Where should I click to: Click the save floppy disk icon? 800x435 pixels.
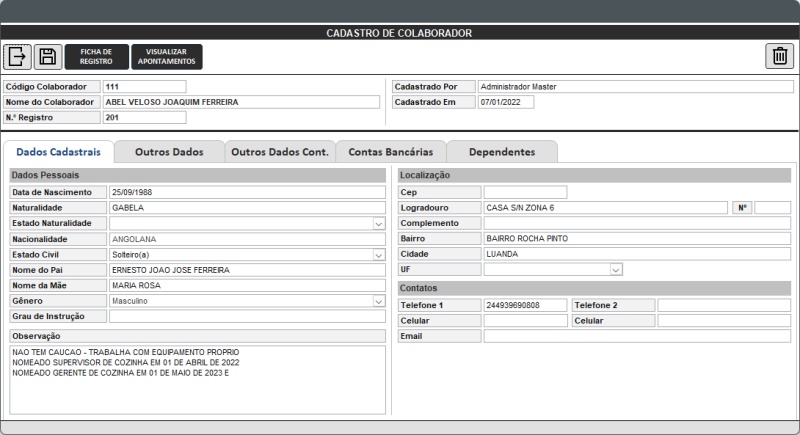[47, 57]
